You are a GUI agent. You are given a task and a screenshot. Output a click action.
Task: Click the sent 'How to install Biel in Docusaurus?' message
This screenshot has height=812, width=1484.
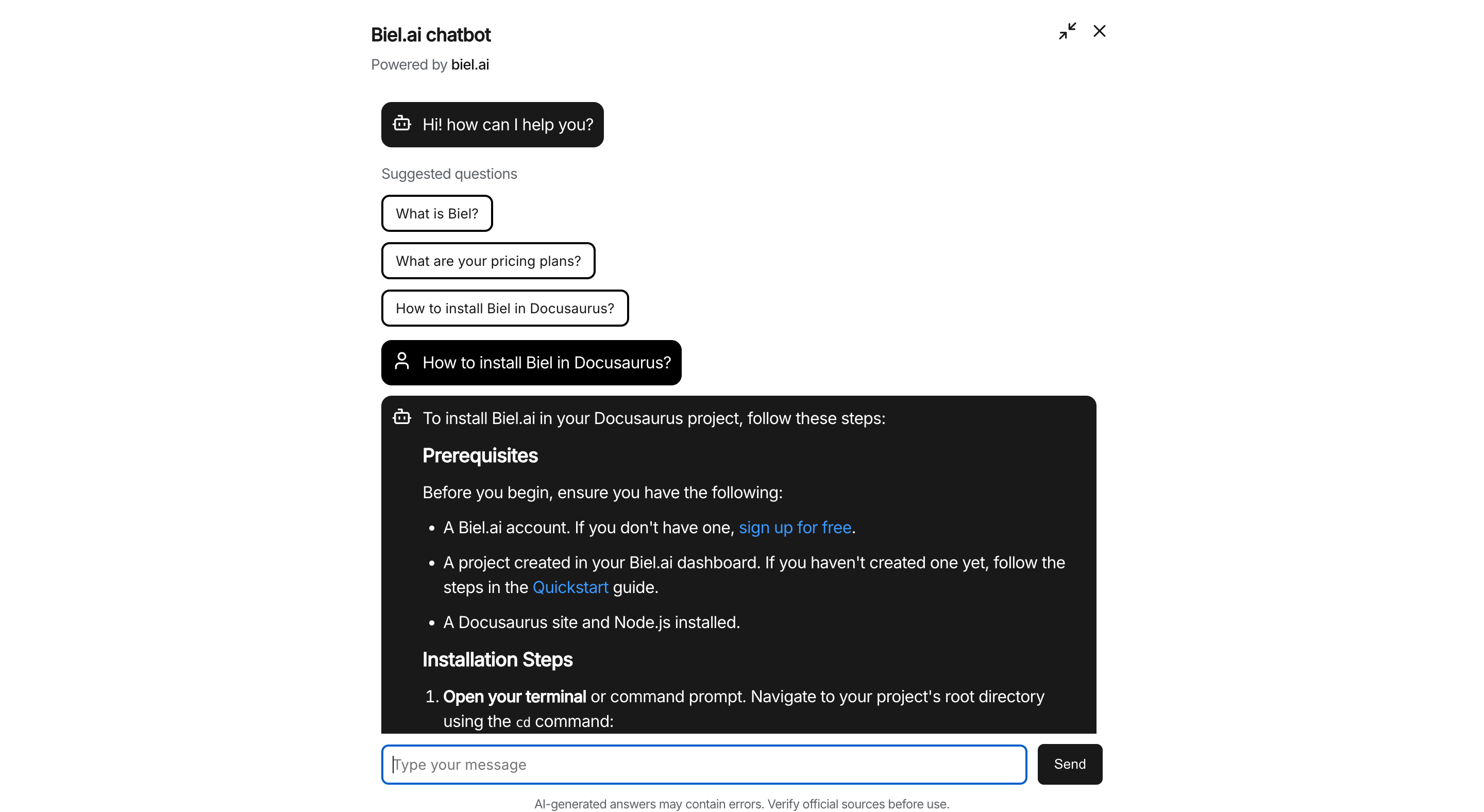[531, 362]
